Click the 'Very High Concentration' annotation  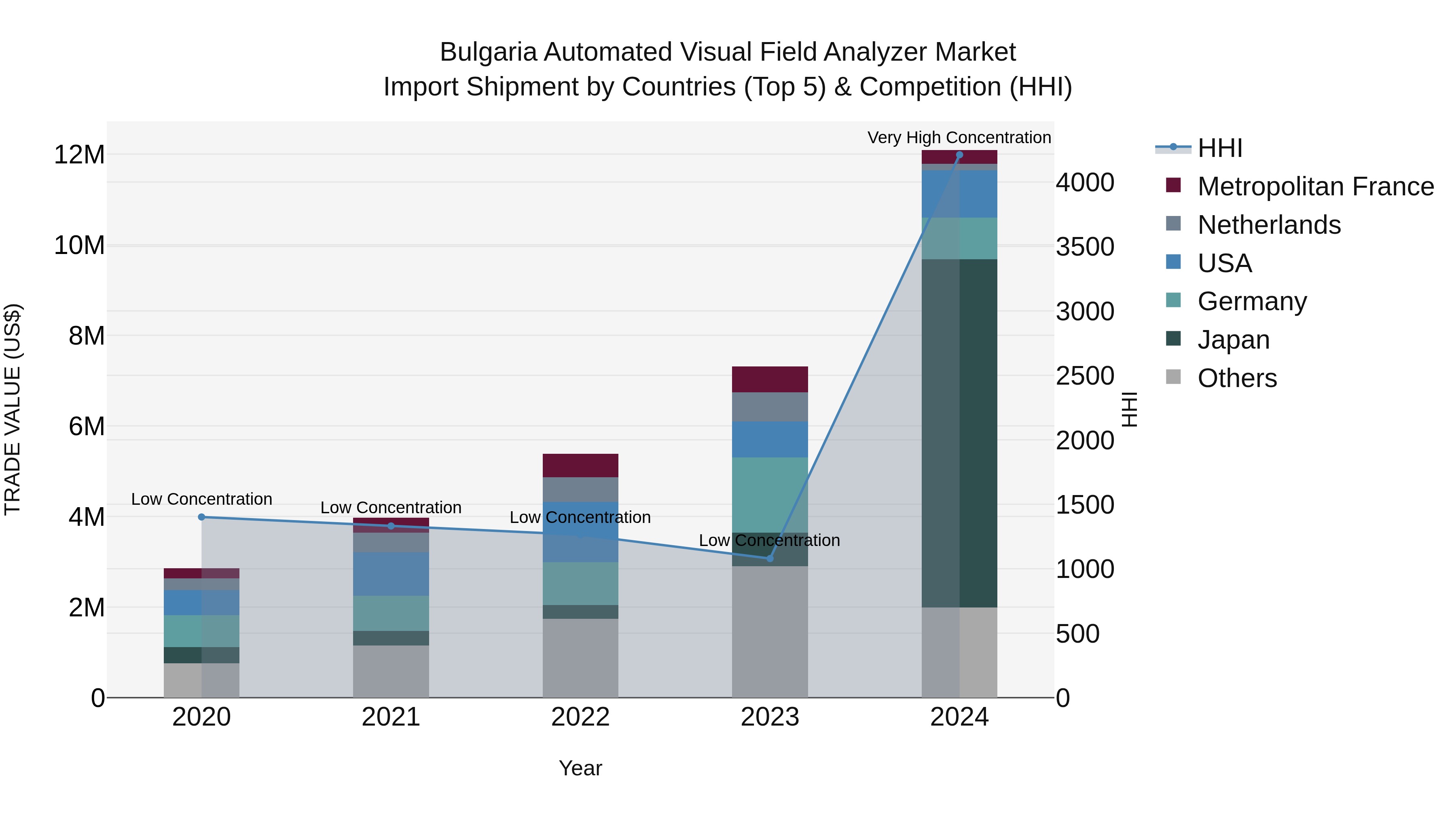[x=959, y=138]
